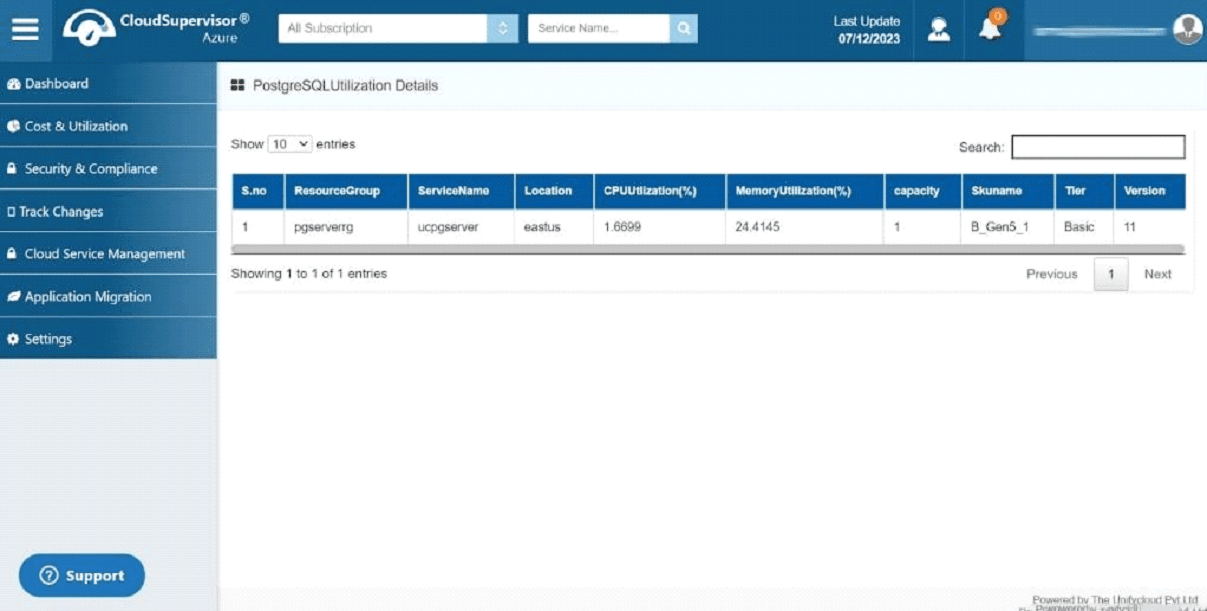Select page 1 in pagination
1207x611 pixels.
(1111, 274)
